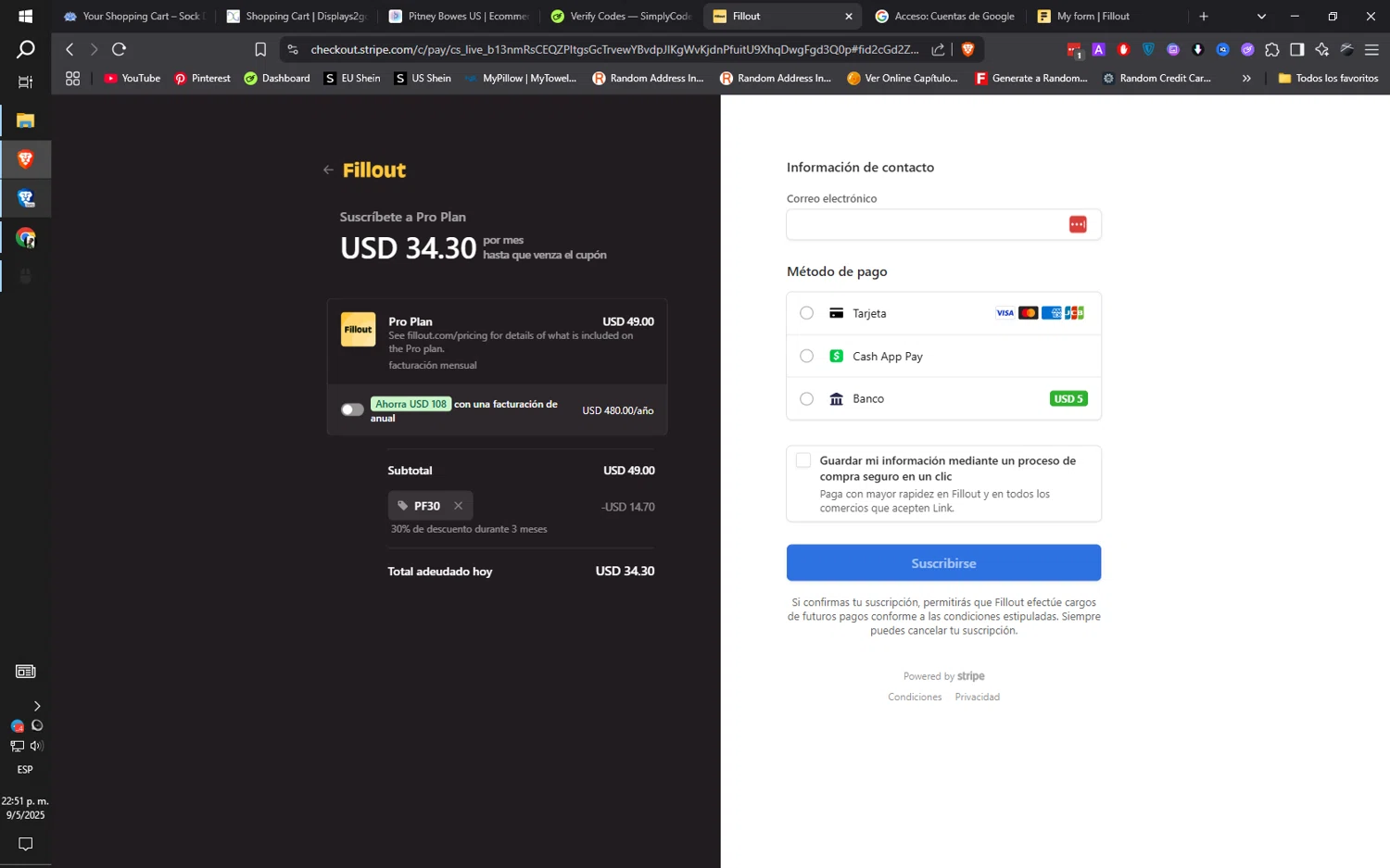Open the browser hamburger main menu
The height and width of the screenshot is (868, 1390).
tap(1371, 49)
